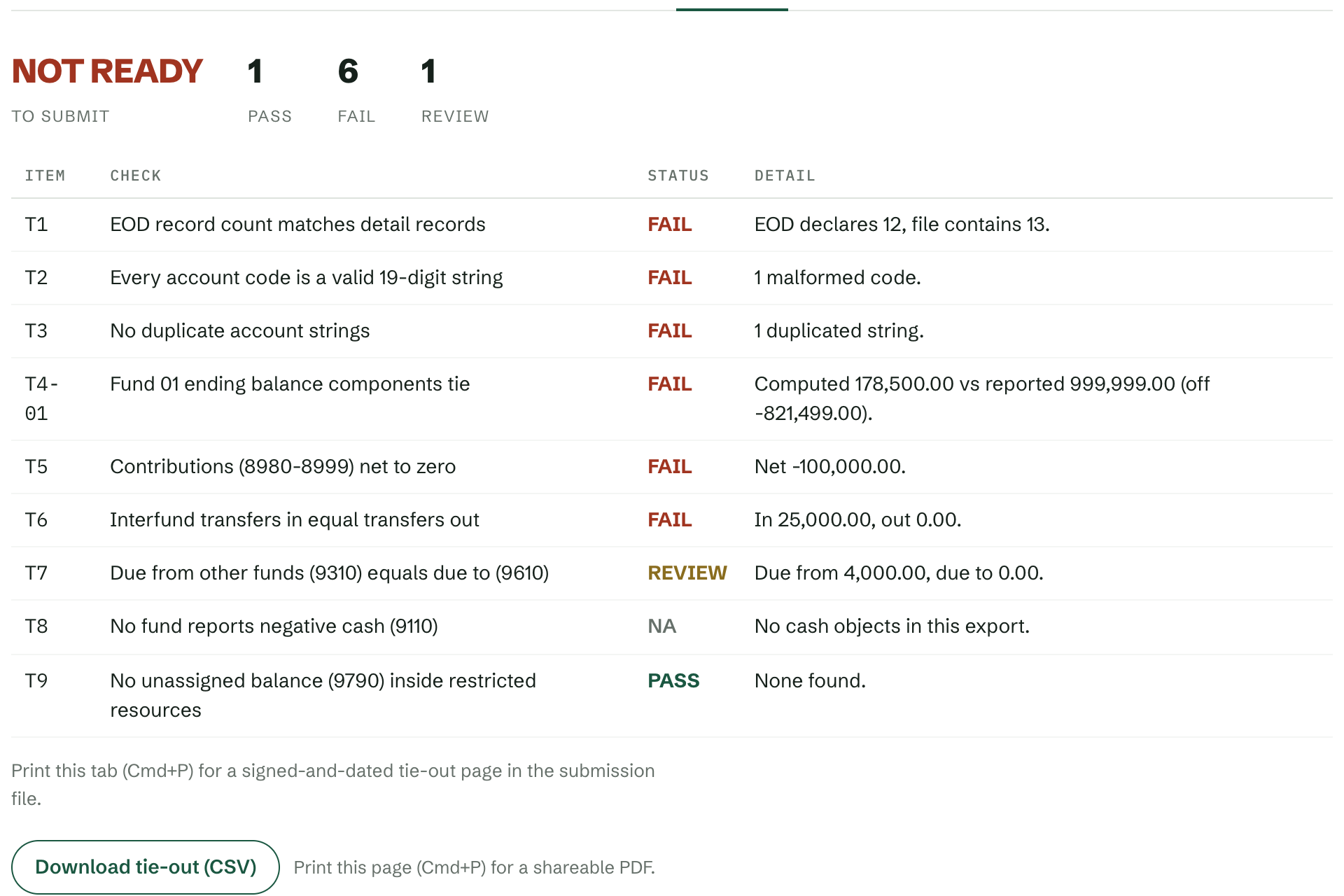Click 'No cash objects in this export.'

coord(892,626)
